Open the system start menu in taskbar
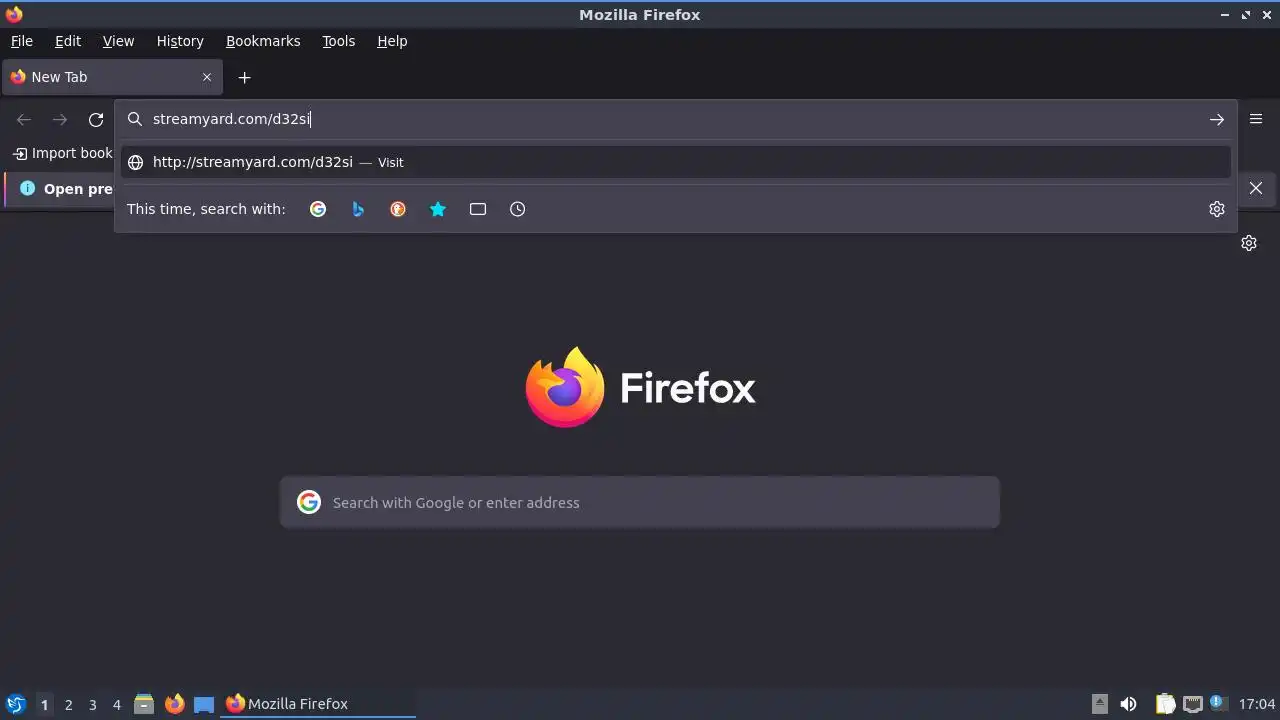 [15, 704]
